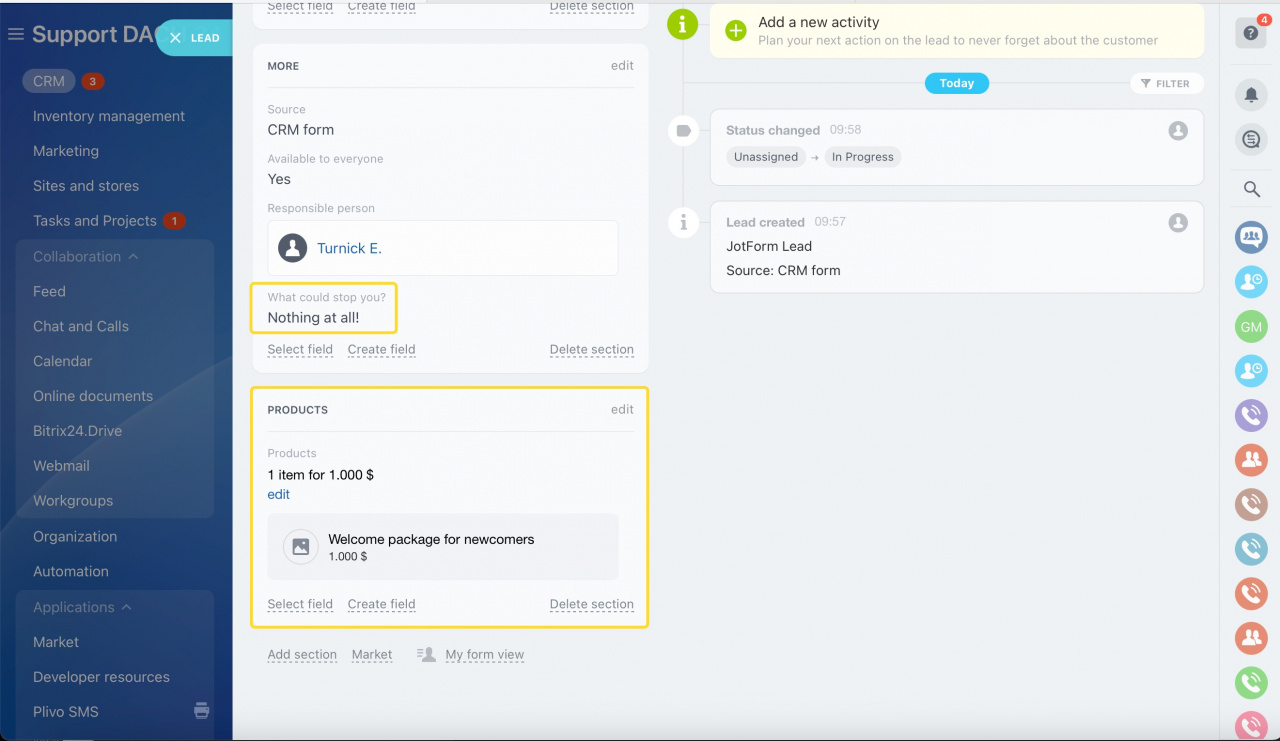Image resolution: width=1280 pixels, height=741 pixels.
Task: Click the user avatar on Lead created card
Action: (x=1178, y=222)
